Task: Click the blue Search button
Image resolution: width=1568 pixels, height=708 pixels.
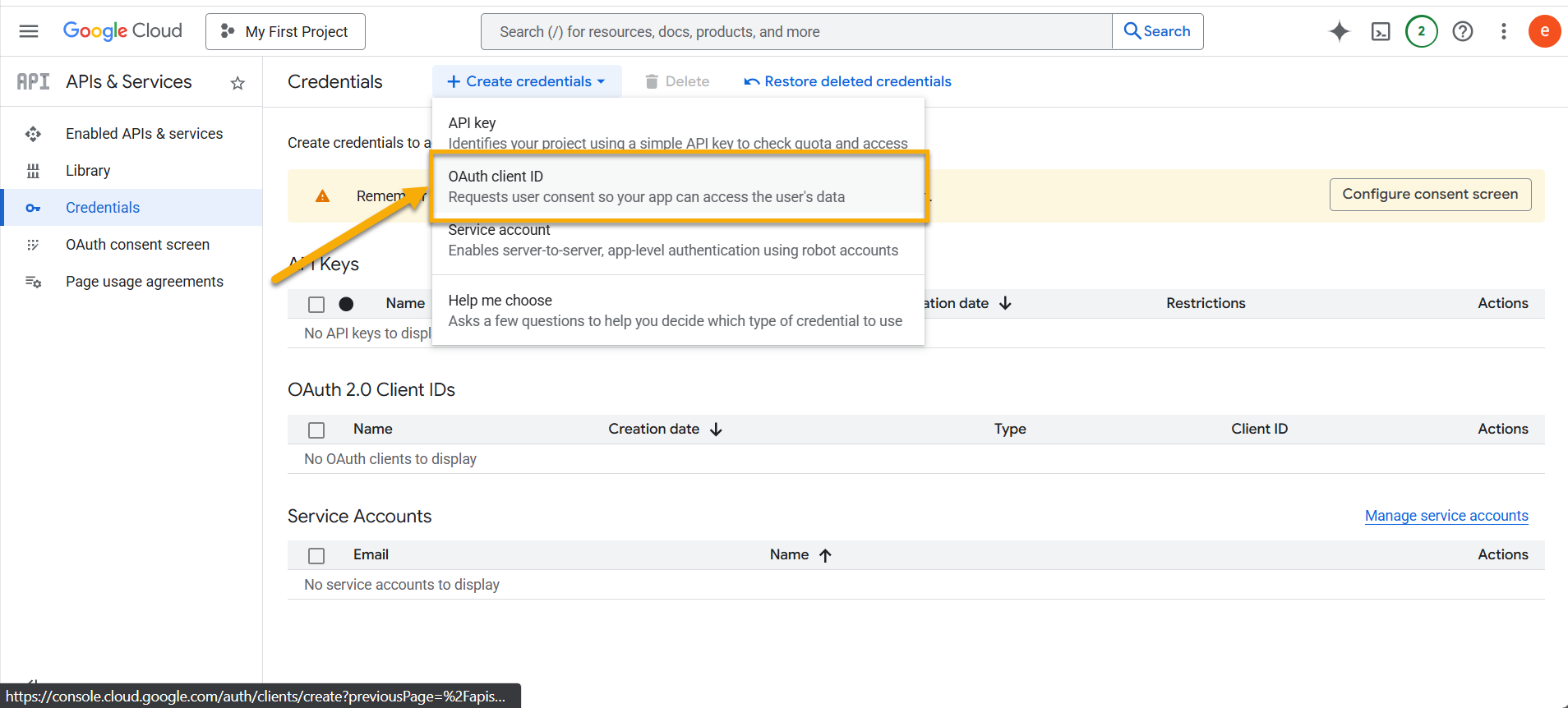Action: 1157,31
